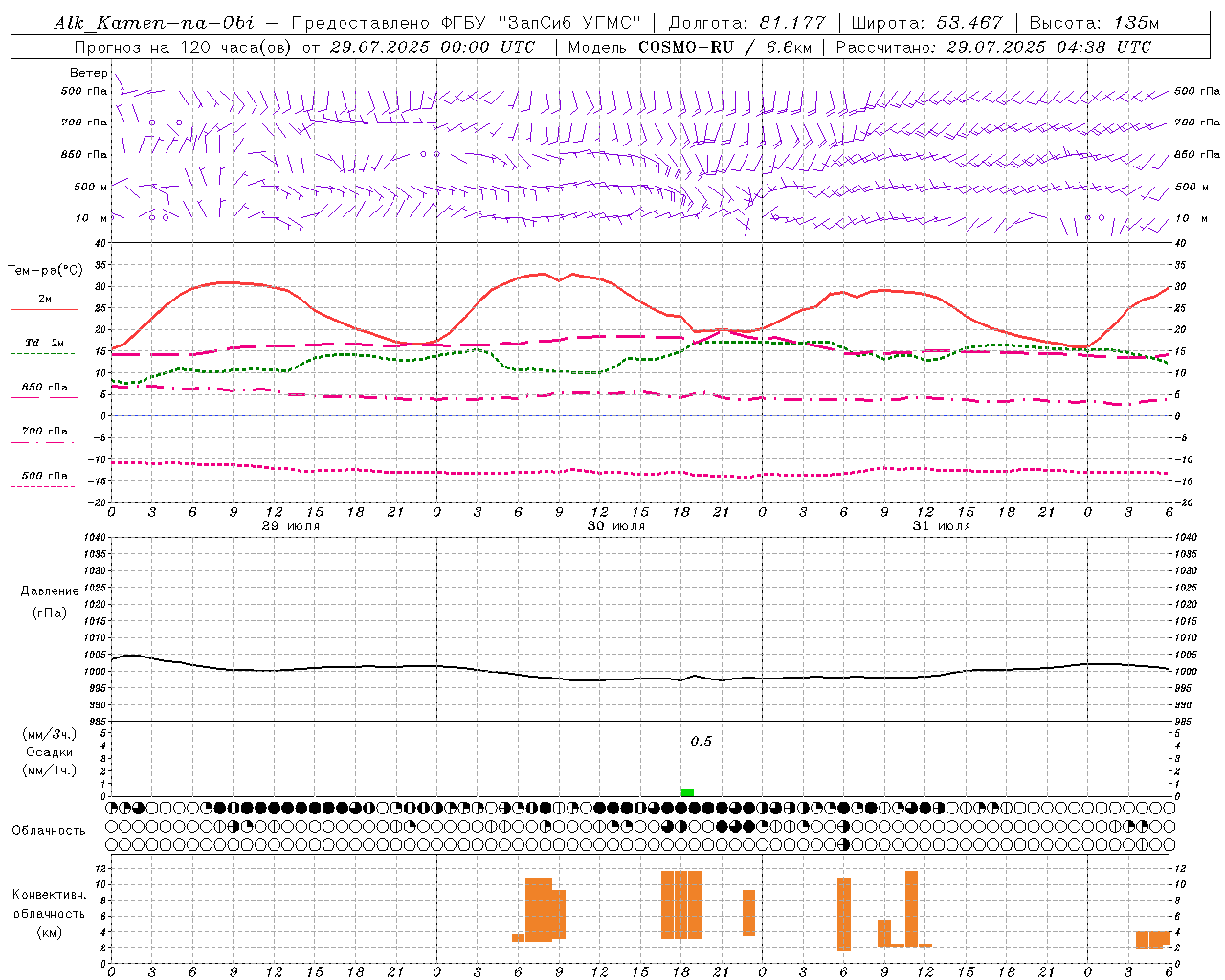Click the Td 2м dew point legend entry
The height and width of the screenshot is (980, 1225).
44,343
